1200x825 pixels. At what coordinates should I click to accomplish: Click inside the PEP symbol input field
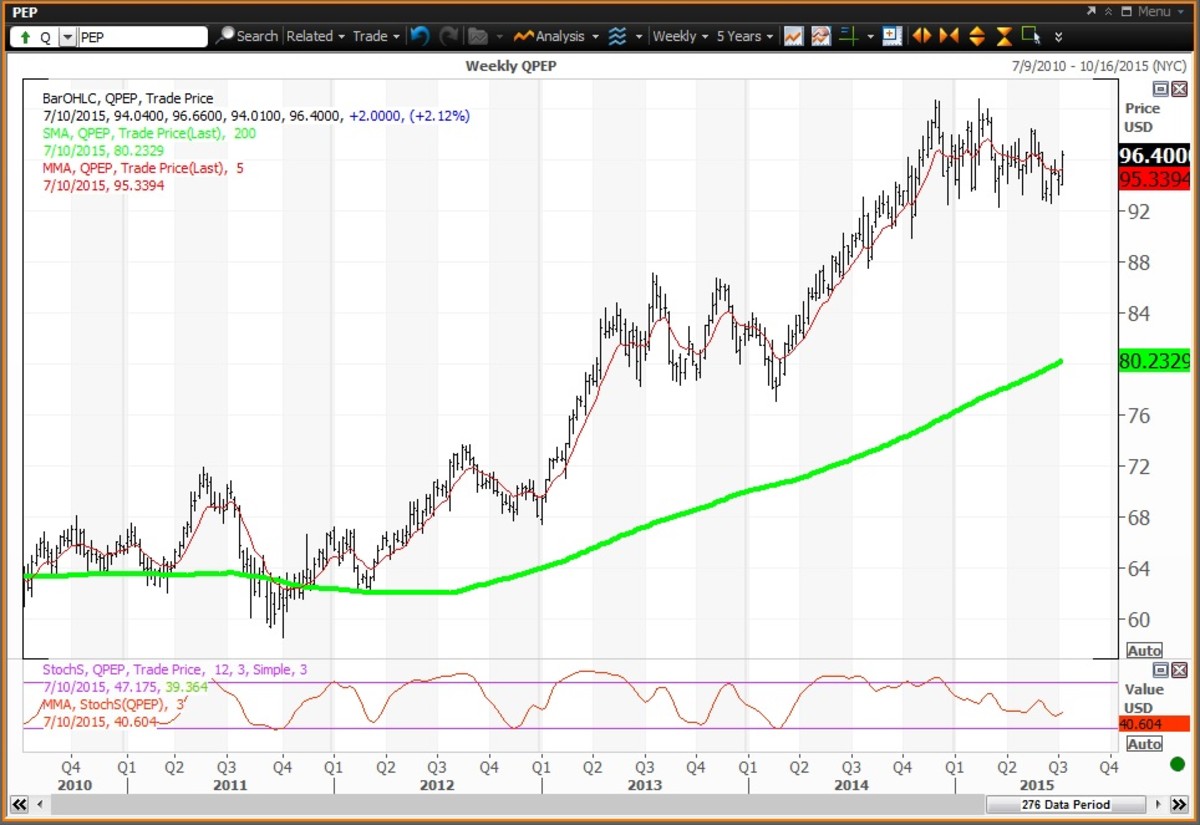[x=140, y=36]
